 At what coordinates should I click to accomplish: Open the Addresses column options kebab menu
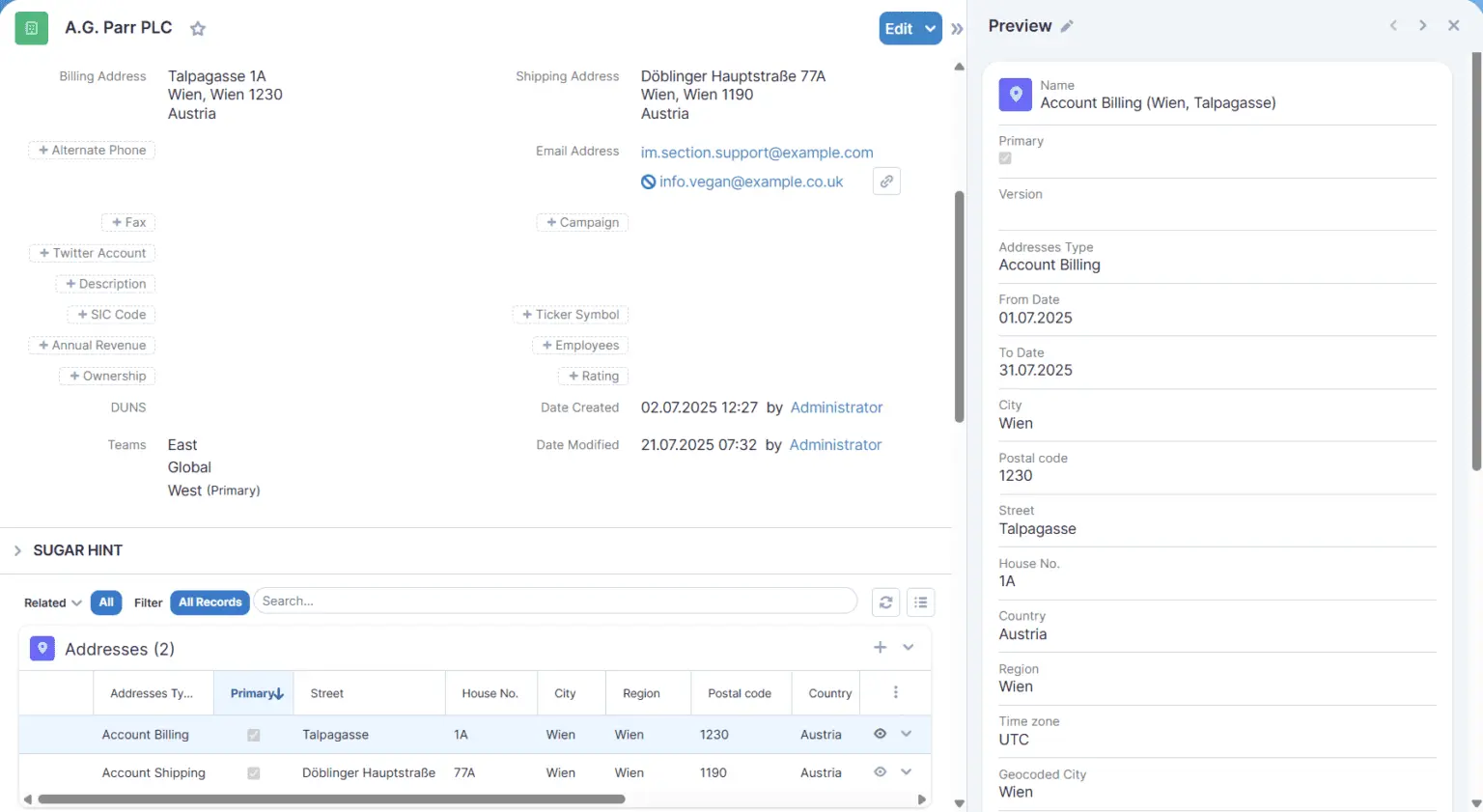896,692
